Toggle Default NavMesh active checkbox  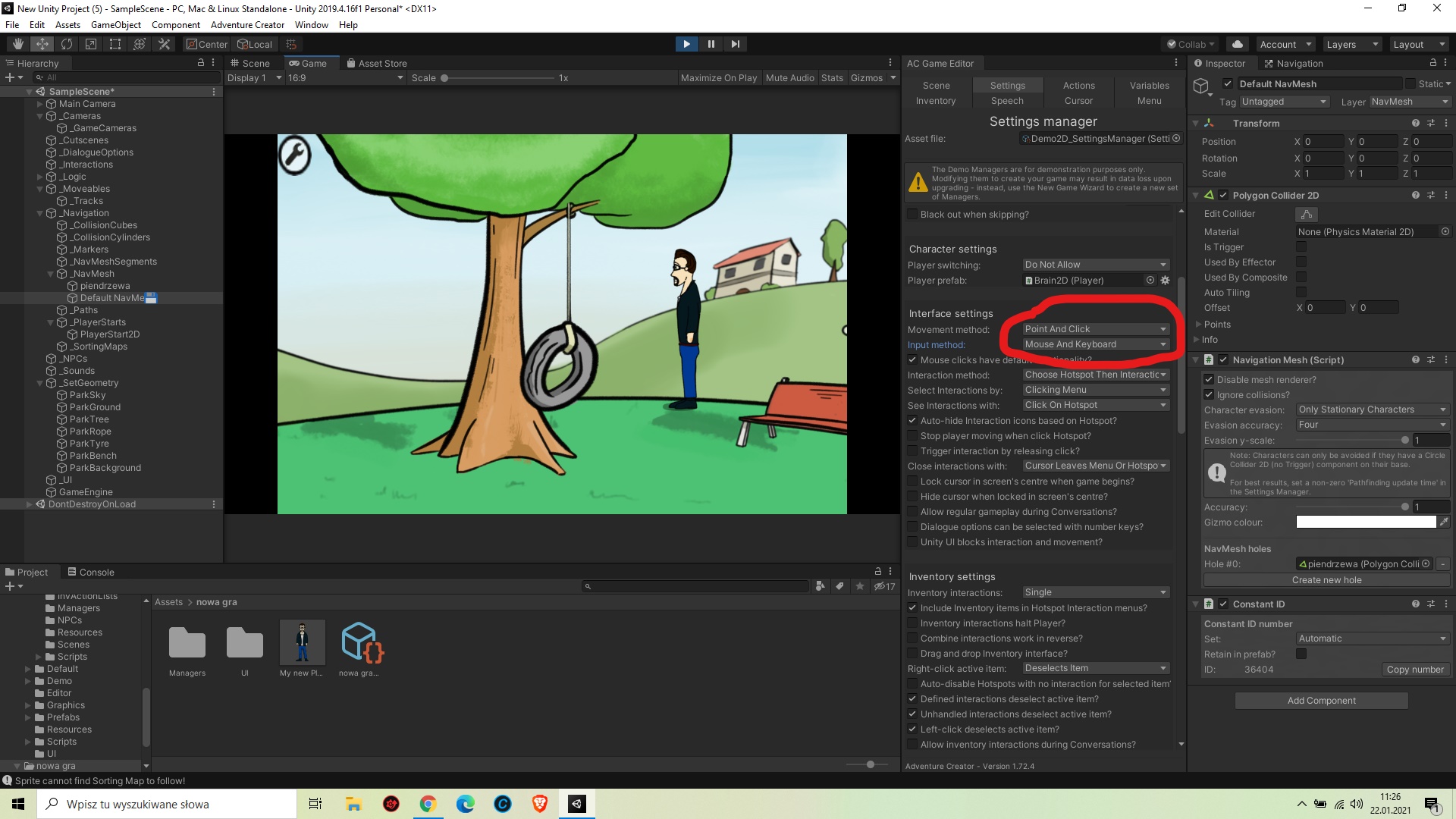[1228, 83]
